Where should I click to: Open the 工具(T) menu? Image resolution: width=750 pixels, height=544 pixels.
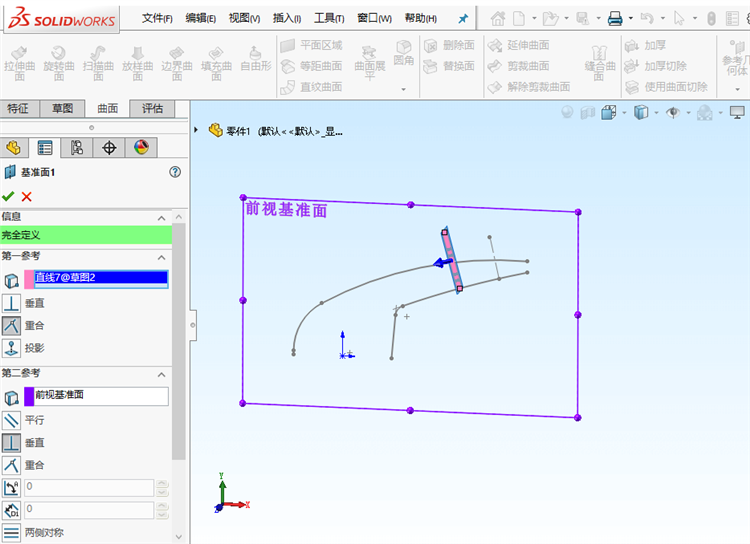329,18
